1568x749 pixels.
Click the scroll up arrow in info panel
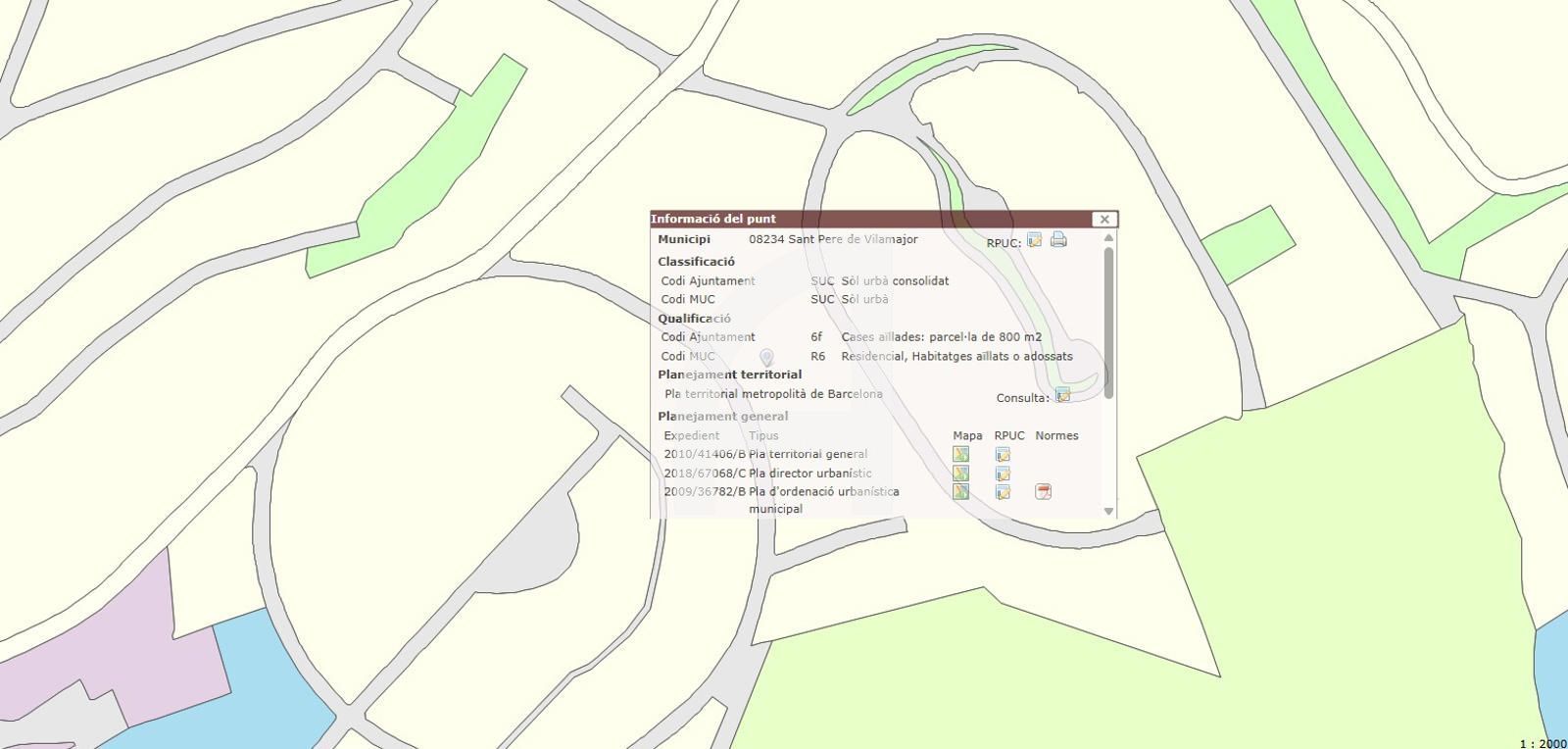pos(1108,238)
